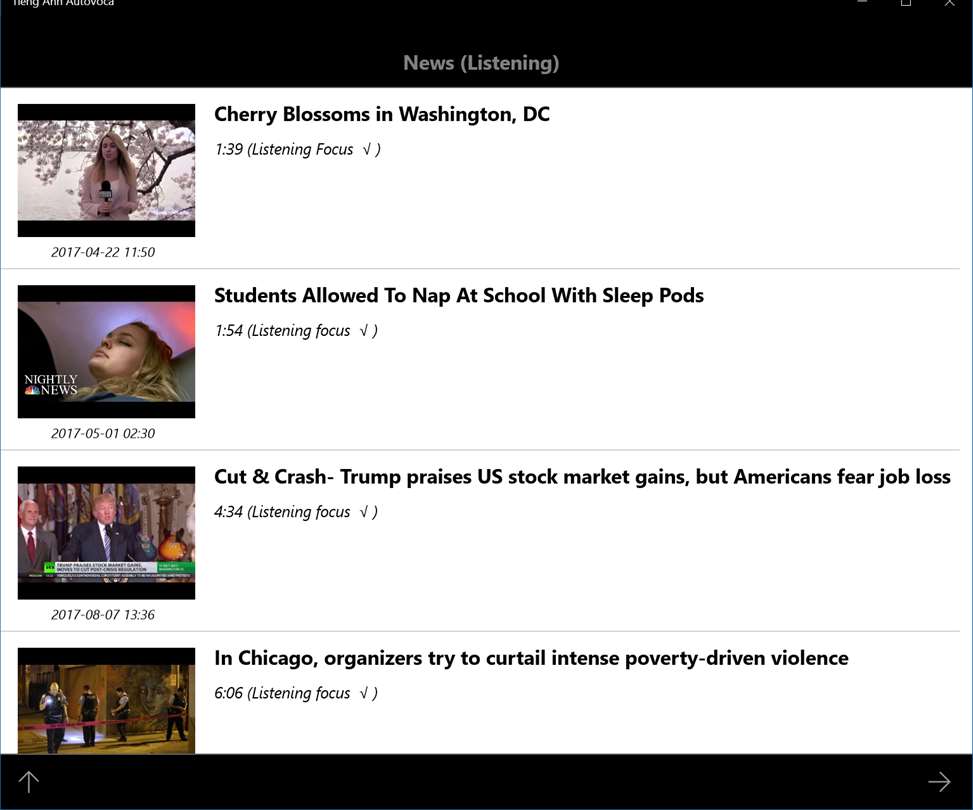Close the application window
The image size is (973, 810).
(x=949, y=2)
